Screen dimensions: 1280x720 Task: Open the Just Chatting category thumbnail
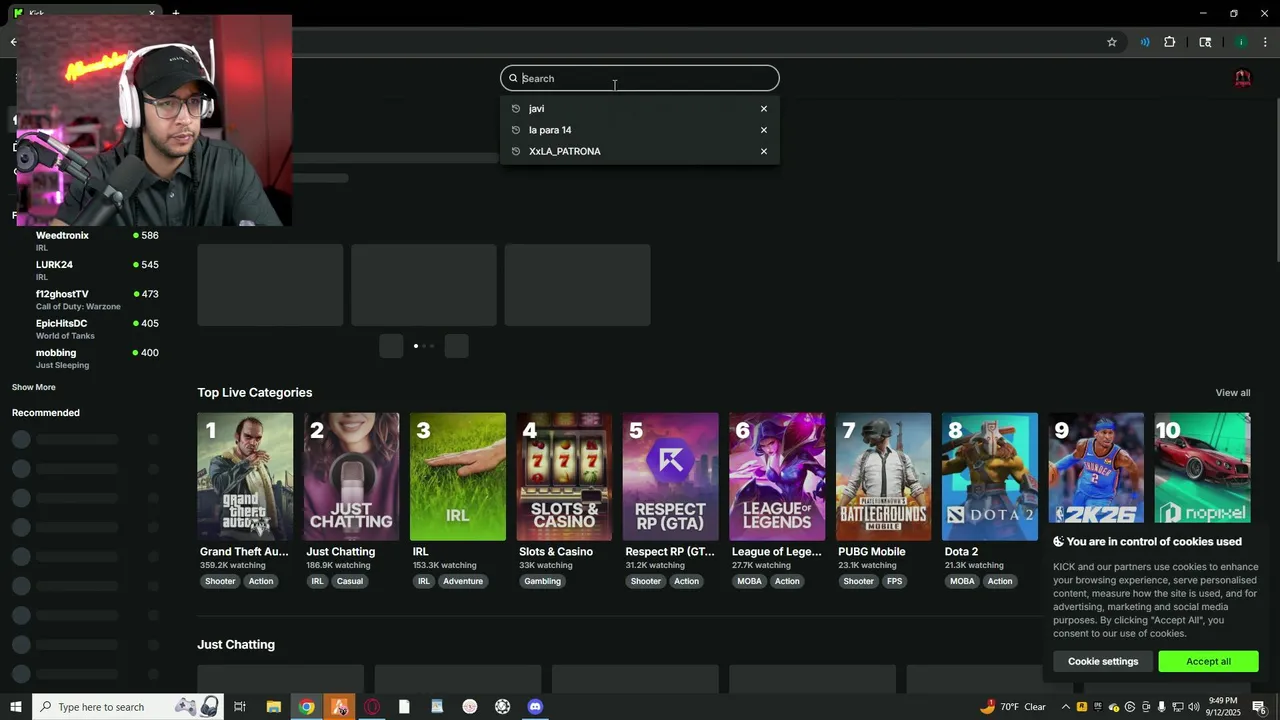click(351, 477)
